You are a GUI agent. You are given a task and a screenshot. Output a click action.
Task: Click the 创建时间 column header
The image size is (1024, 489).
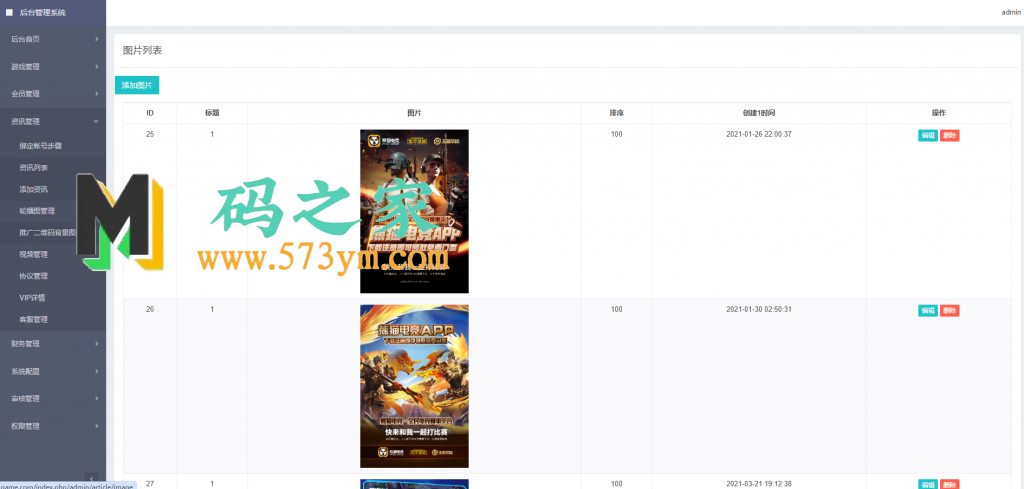759,113
